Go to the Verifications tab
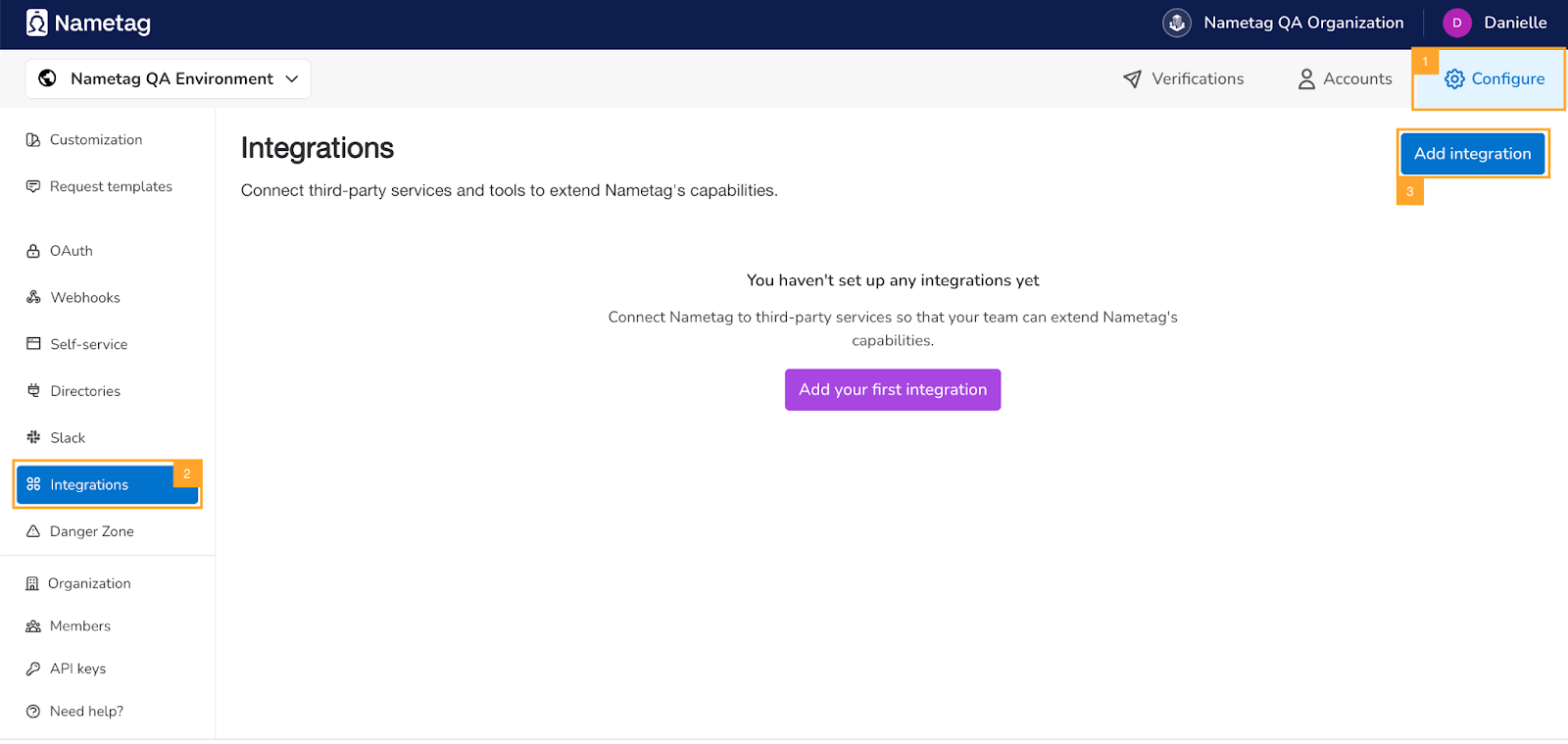The height and width of the screenshot is (744, 1568). [1183, 78]
